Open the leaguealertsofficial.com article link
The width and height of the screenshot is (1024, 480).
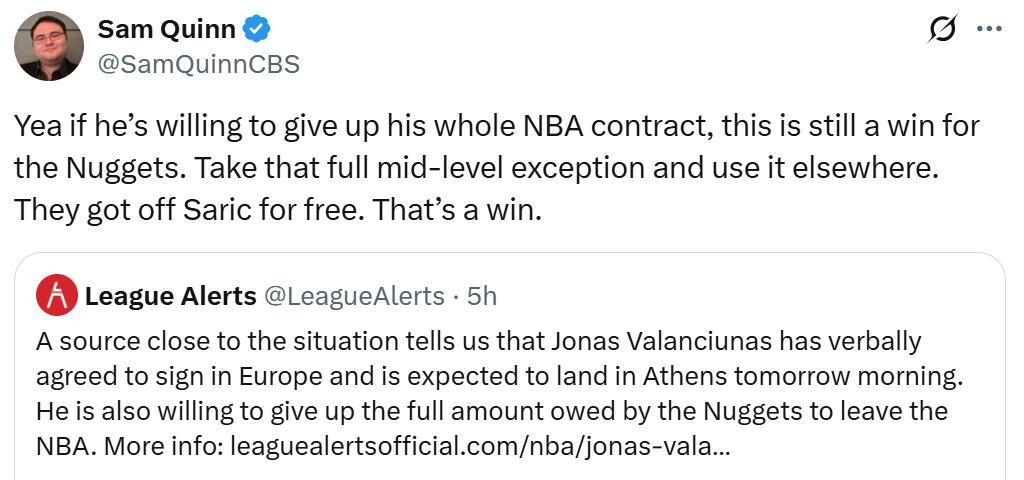pos(480,444)
